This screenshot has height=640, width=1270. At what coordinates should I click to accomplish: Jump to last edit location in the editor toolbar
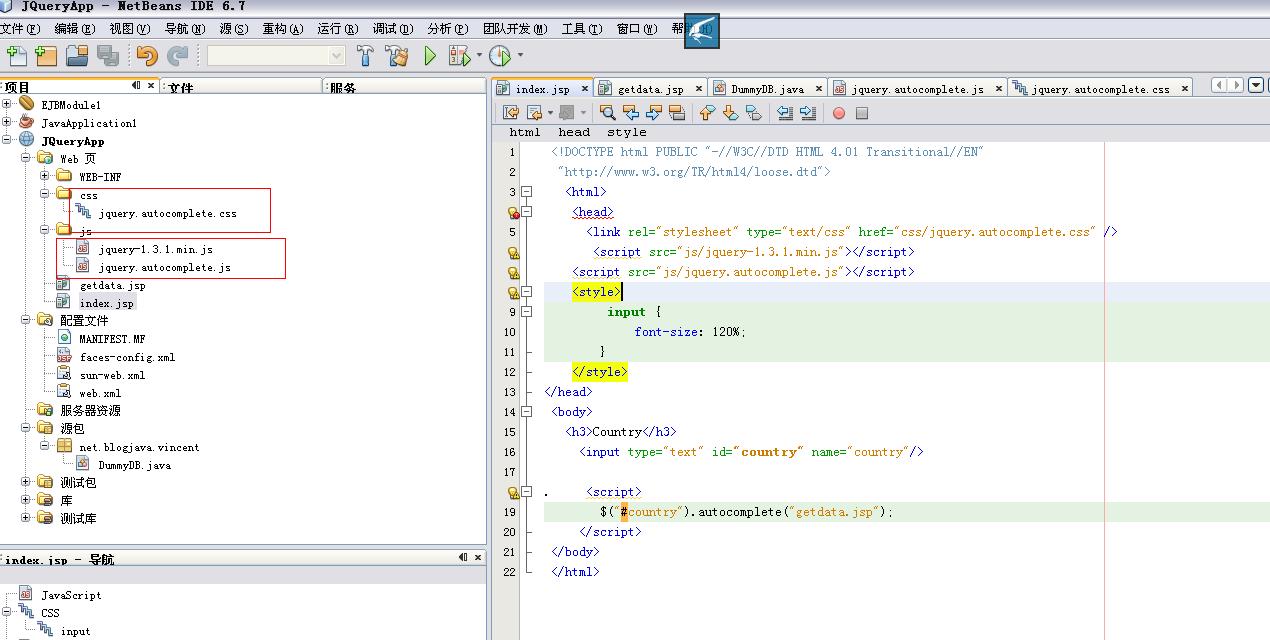pyautogui.click(x=511, y=113)
